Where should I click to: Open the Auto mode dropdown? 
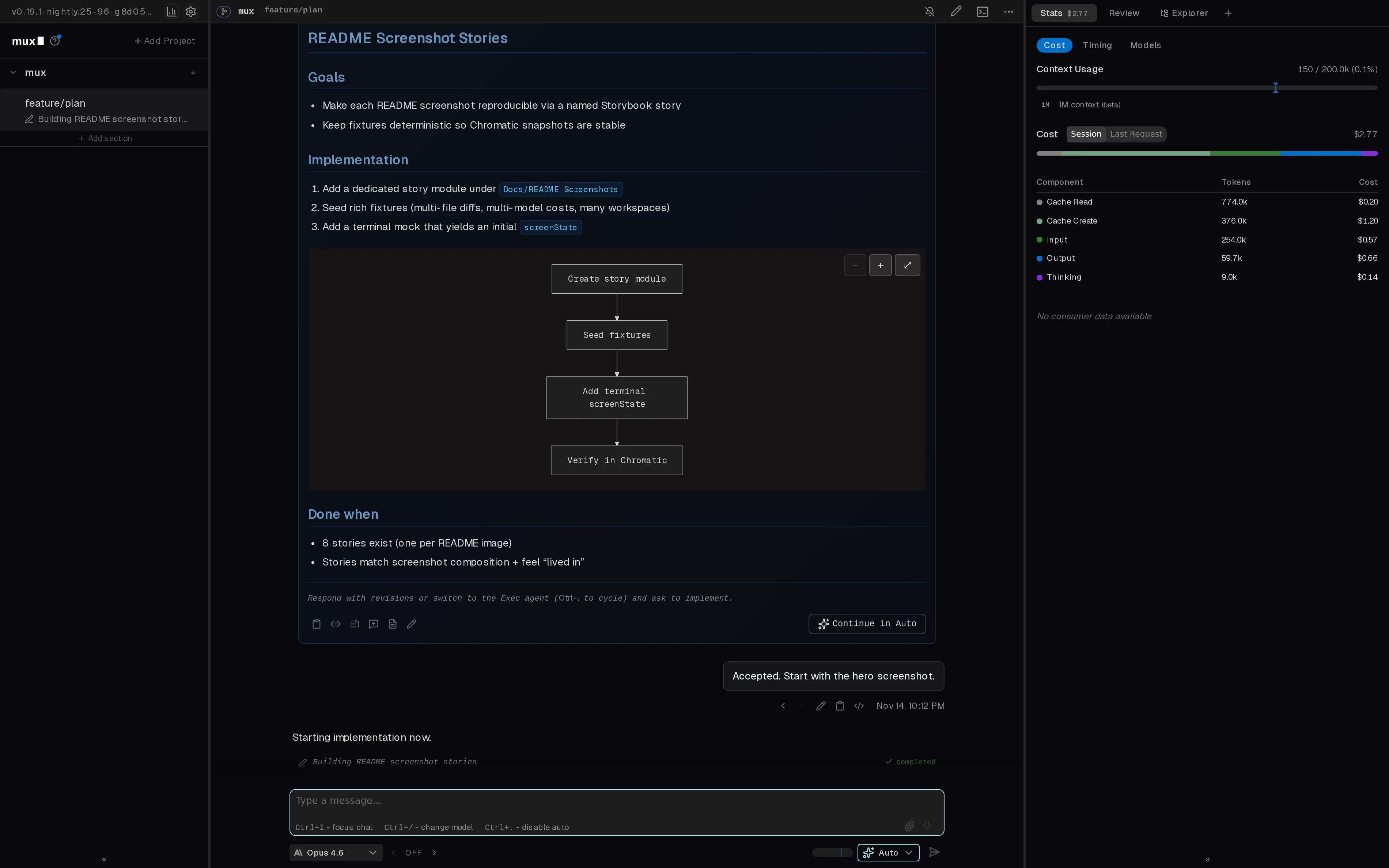coord(887,853)
